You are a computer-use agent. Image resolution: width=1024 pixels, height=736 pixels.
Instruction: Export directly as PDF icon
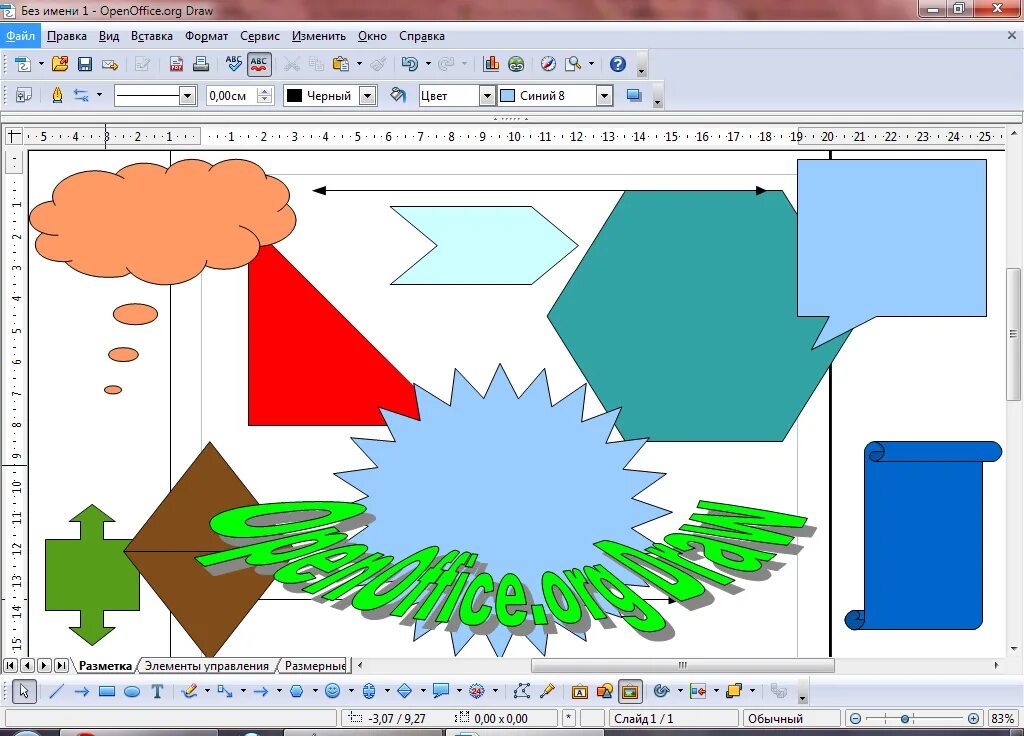(176, 64)
